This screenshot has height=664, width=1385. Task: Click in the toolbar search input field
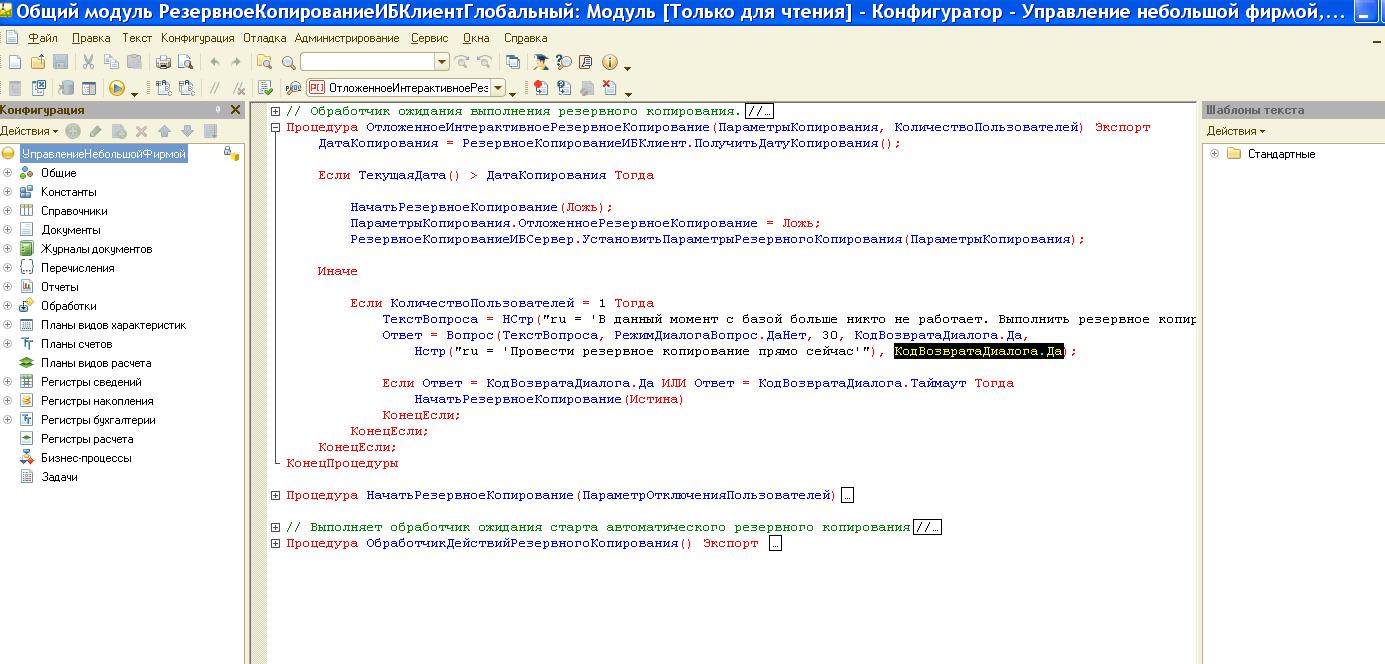click(x=367, y=62)
